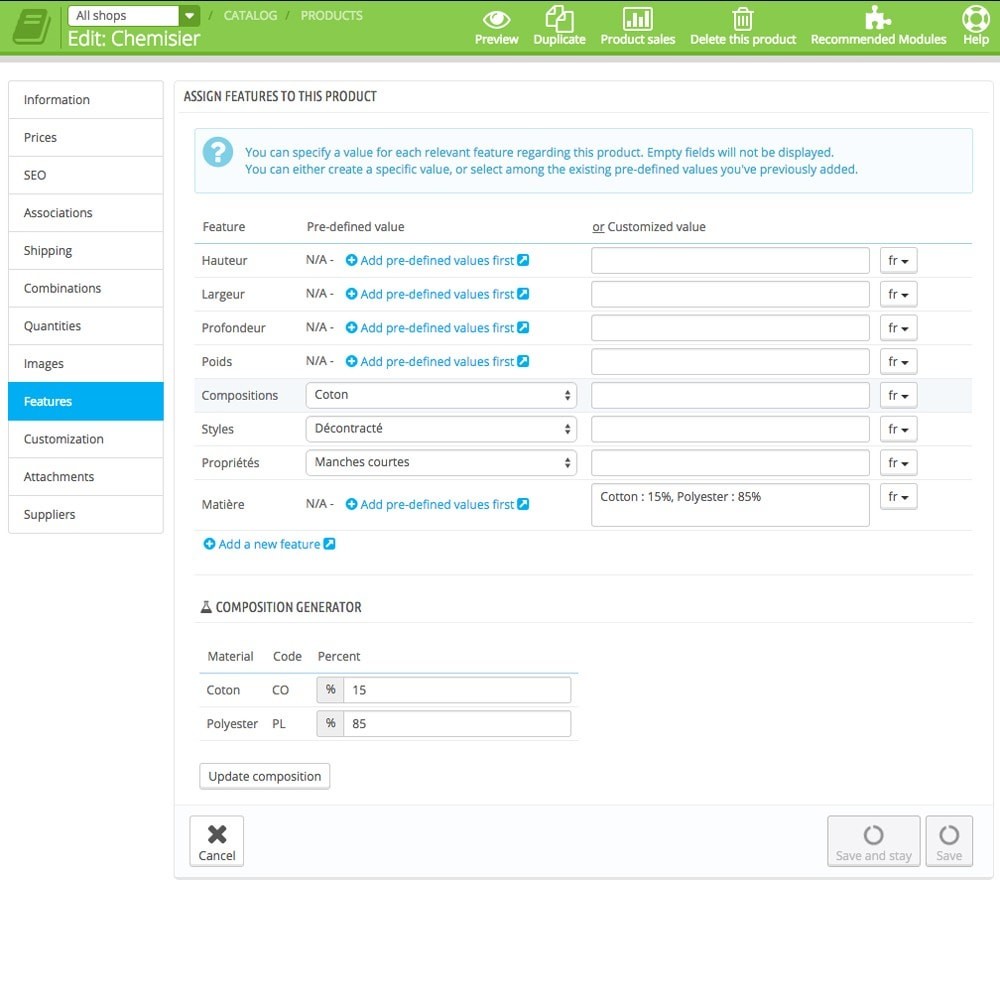Open the Profondeur language fr dropdown

tap(898, 328)
